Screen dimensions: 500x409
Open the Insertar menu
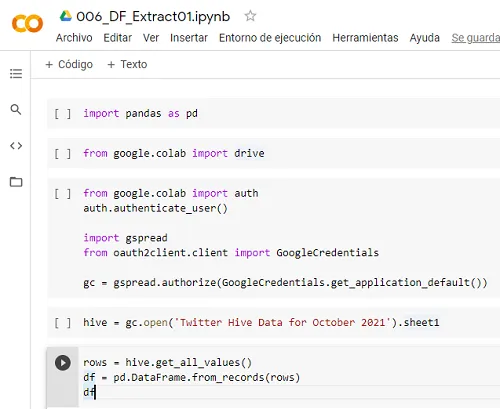[189, 38]
